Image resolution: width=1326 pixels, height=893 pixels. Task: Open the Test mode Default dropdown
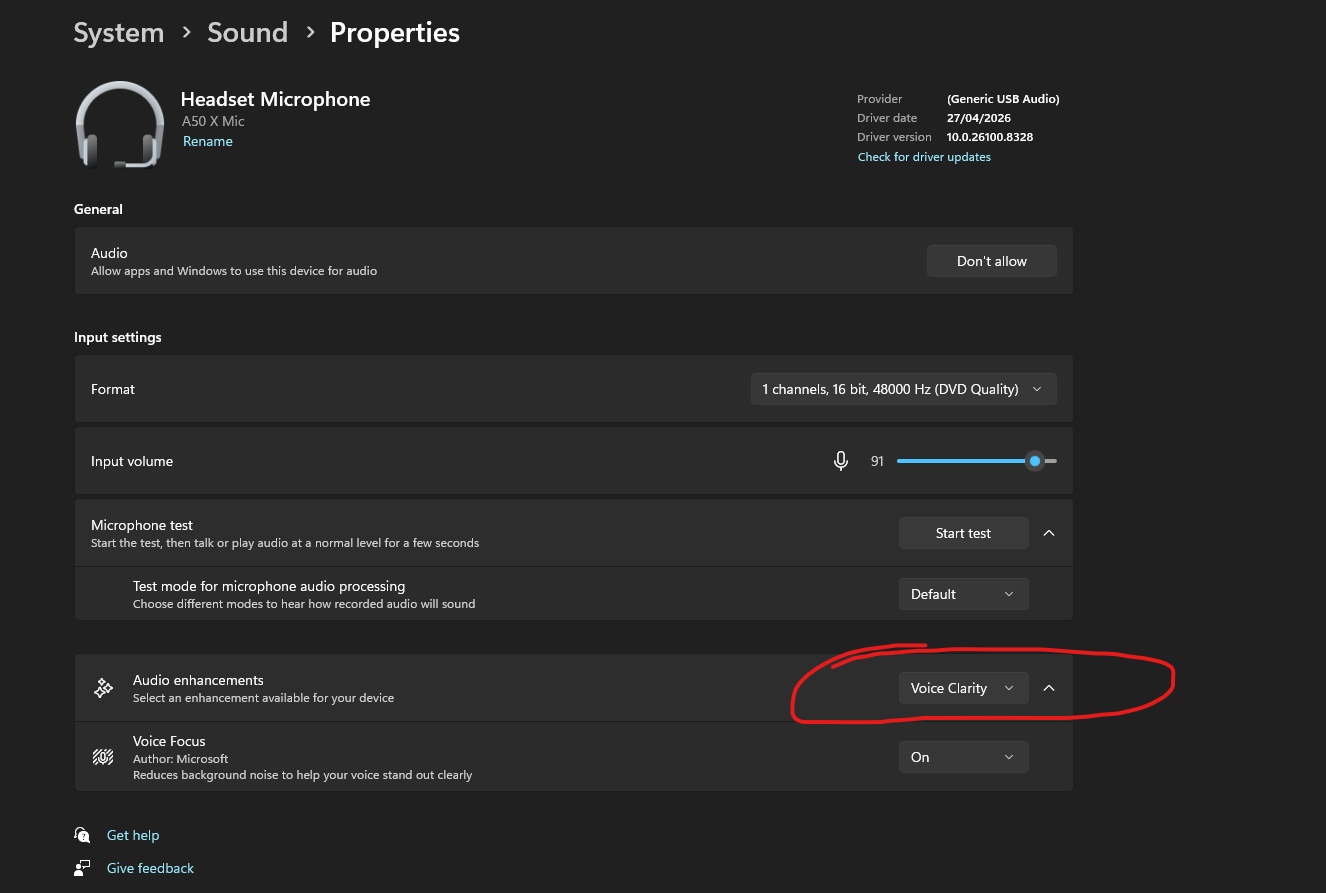(963, 594)
